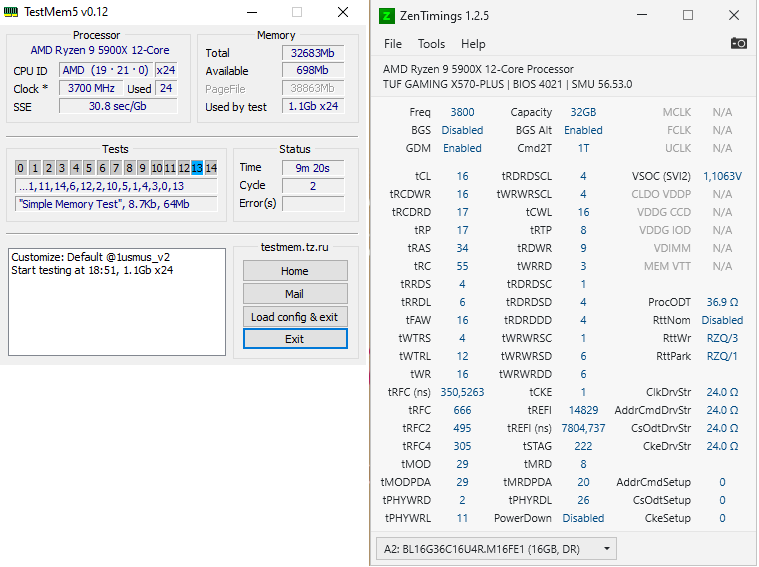Open the Help menu in ZenTimings
The image size is (759, 567).
[x=473, y=44]
